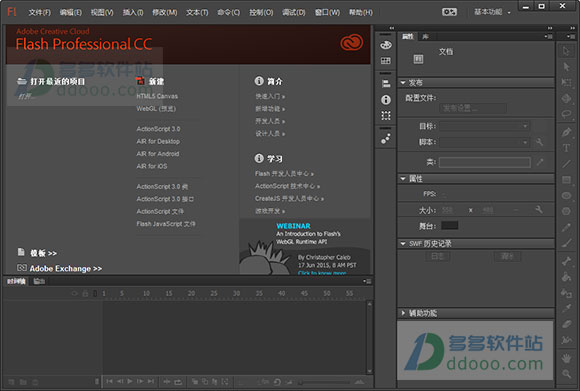Open the 修改(M) menu
This screenshot has width=580, height=391.
(x=165, y=12)
